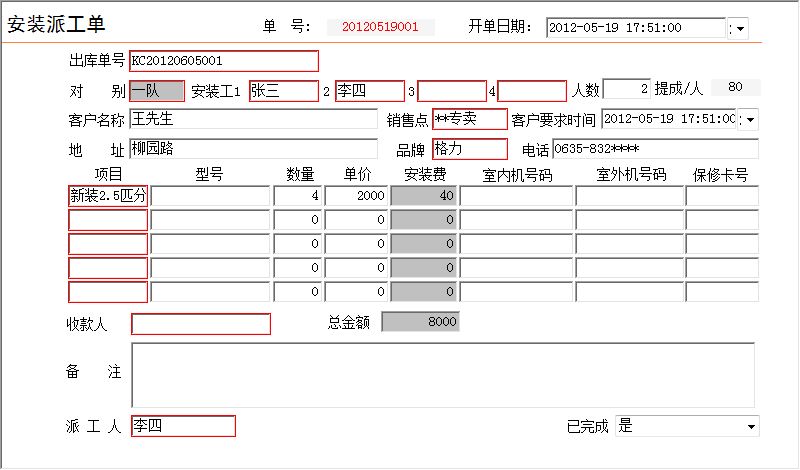
Task: Click the 品牌 field showing 格力
Action: click(x=469, y=150)
